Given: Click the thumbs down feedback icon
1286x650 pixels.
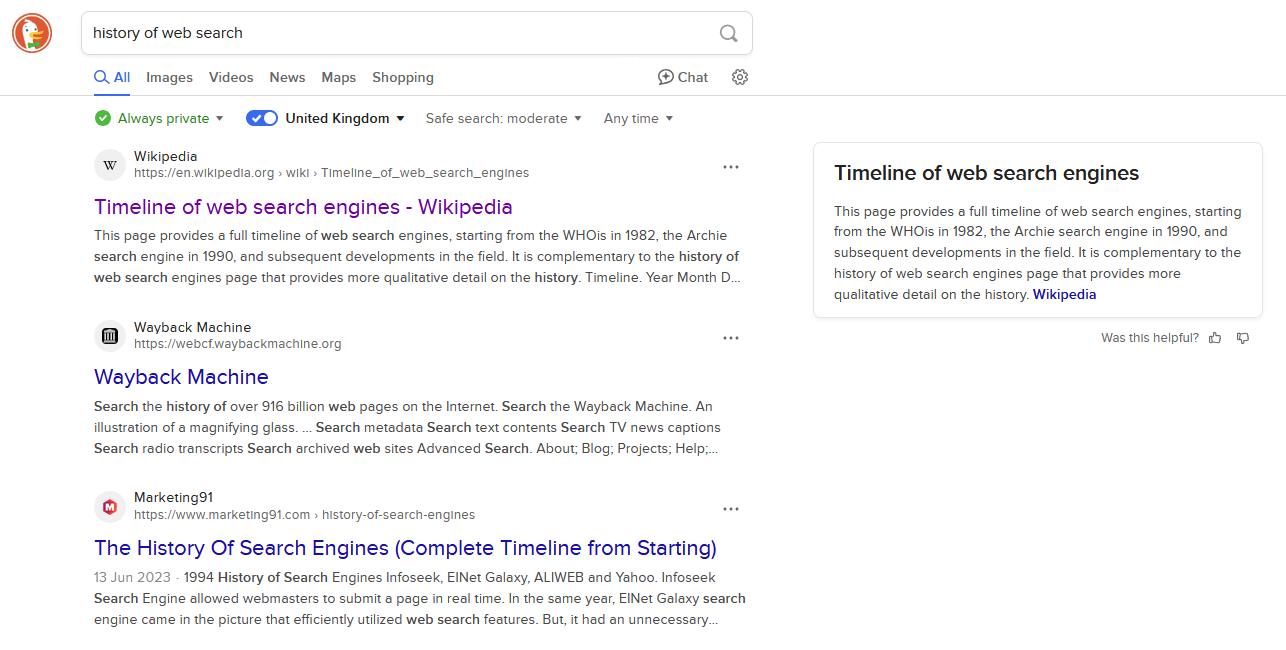Looking at the screenshot, I should point(1243,338).
